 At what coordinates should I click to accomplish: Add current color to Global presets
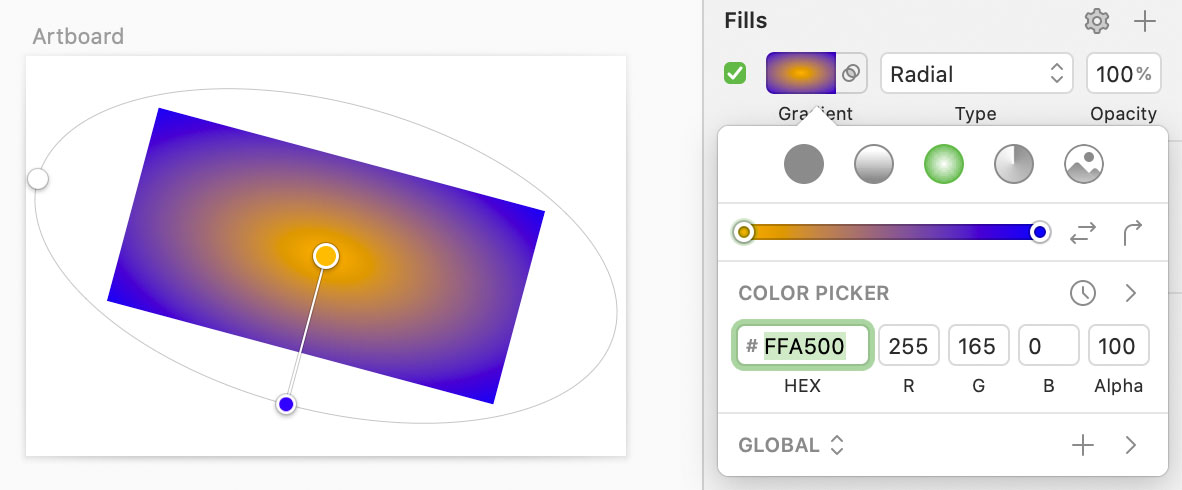(1083, 445)
